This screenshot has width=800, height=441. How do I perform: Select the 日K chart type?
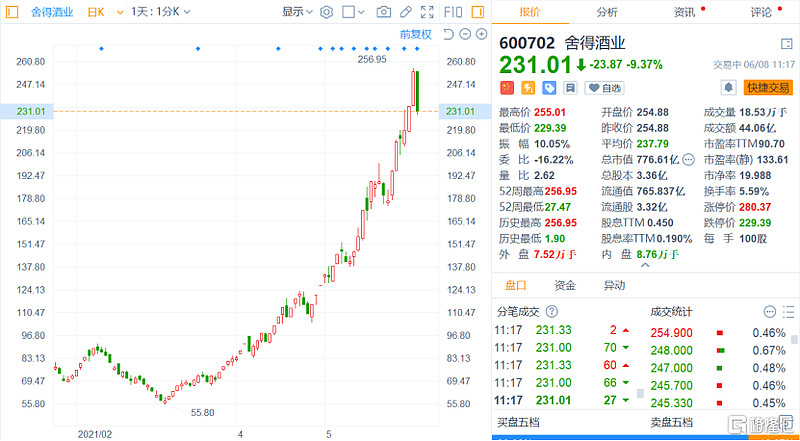coord(95,12)
